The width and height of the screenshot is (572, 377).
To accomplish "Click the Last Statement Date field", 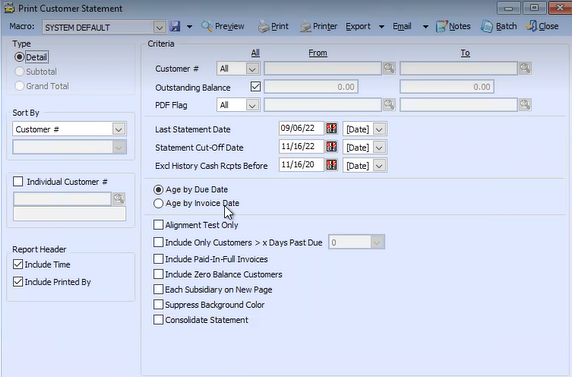I will 301,128.
